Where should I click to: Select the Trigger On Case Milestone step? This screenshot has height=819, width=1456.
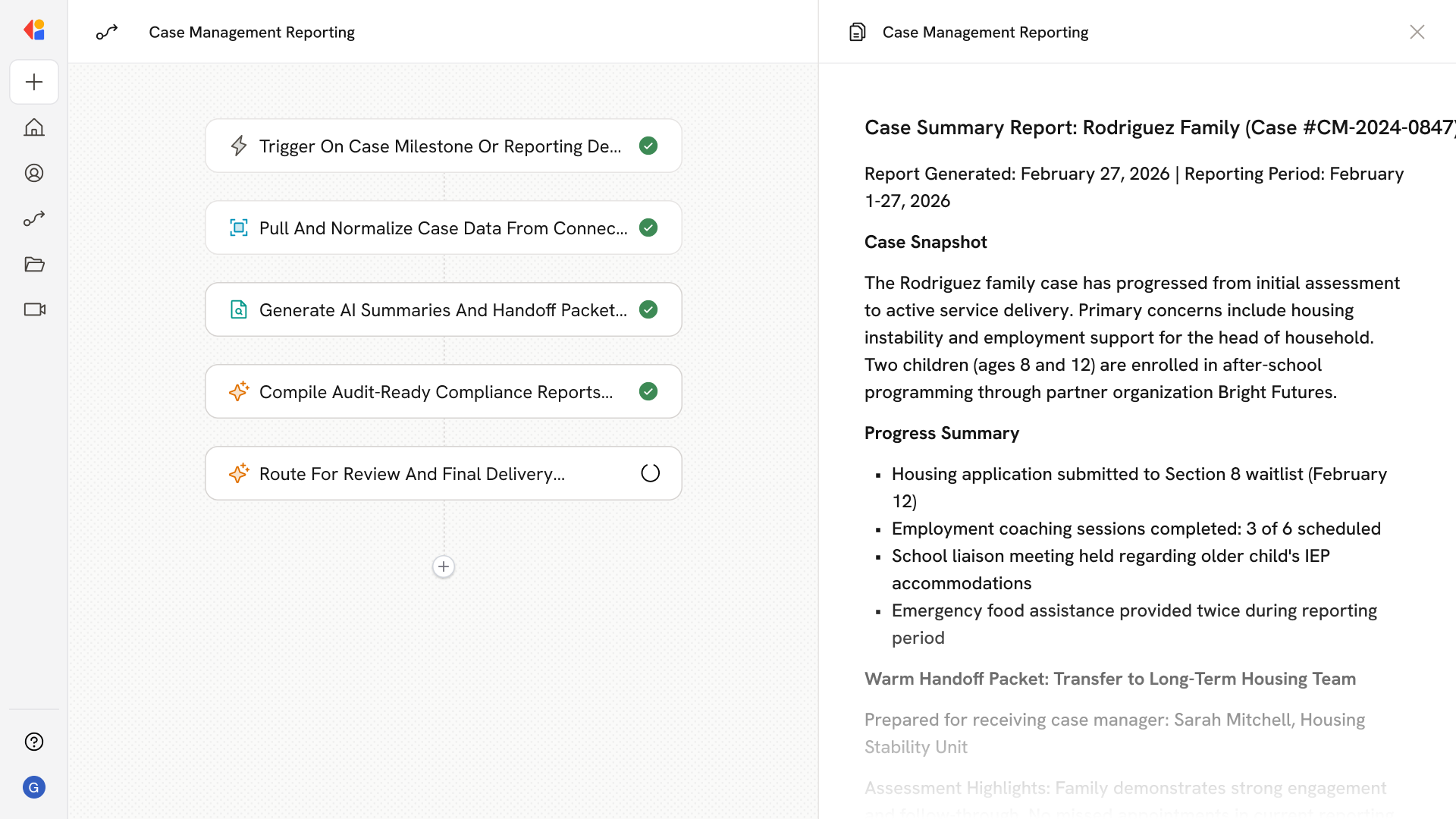click(x=440, y=146)
